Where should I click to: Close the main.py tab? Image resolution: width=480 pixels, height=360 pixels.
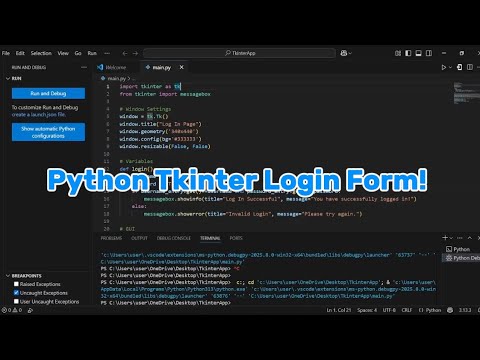click(182, 67)
